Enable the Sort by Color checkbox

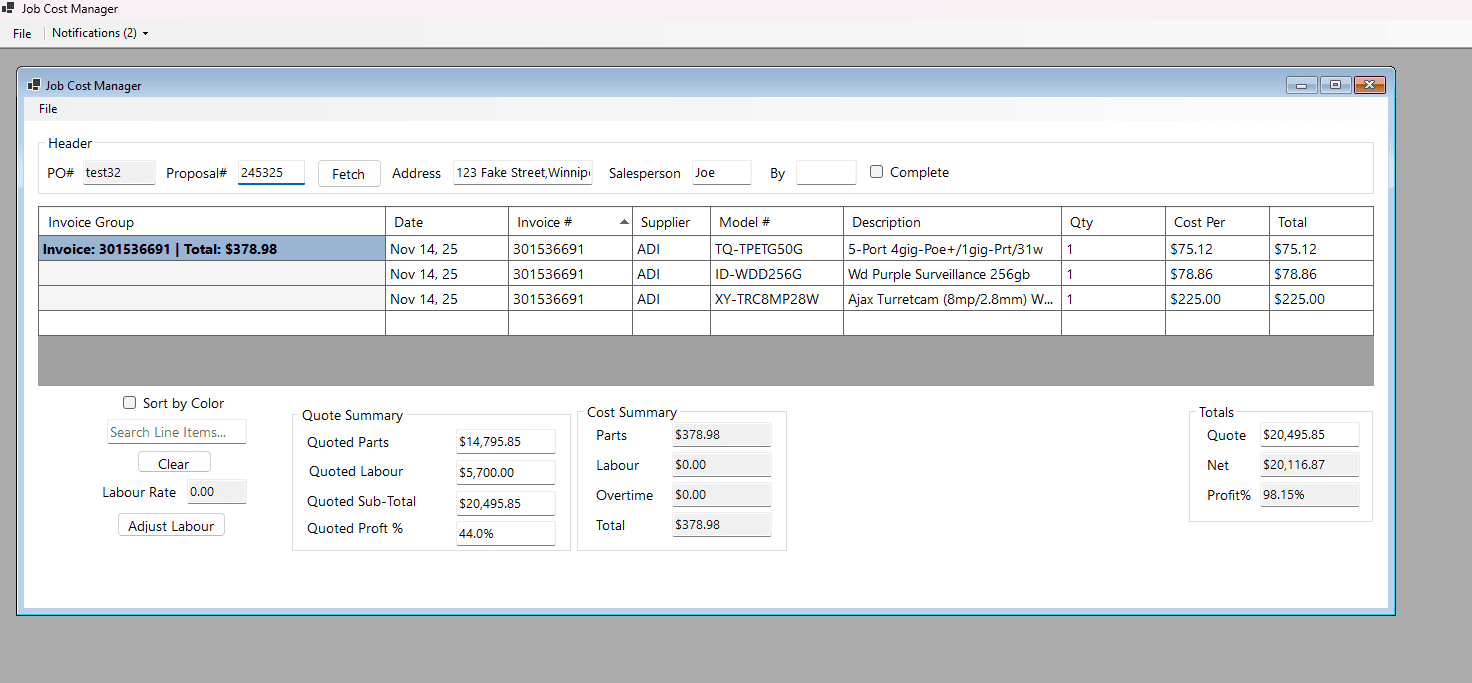point(129,403)
